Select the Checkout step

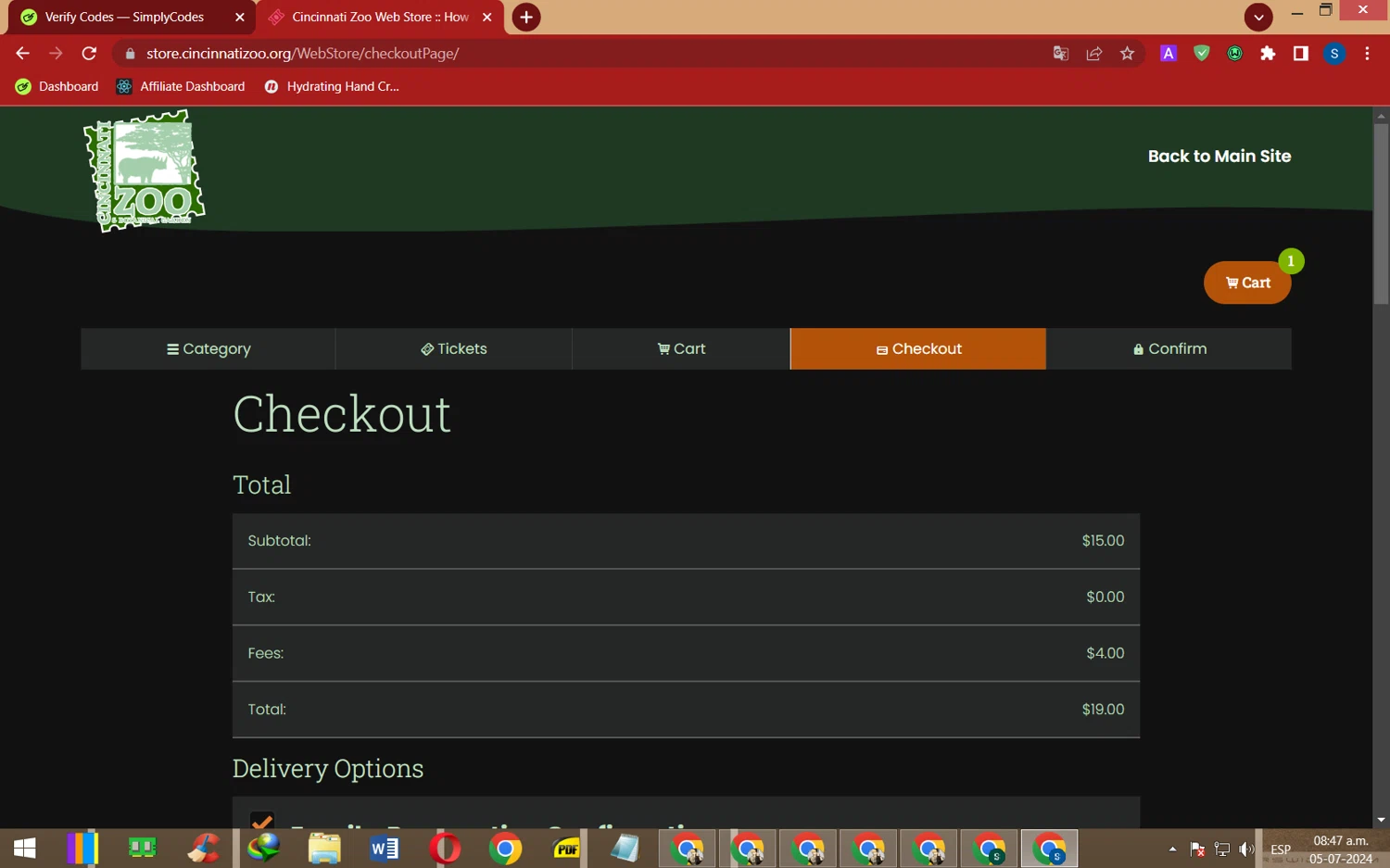click(918, 349)
